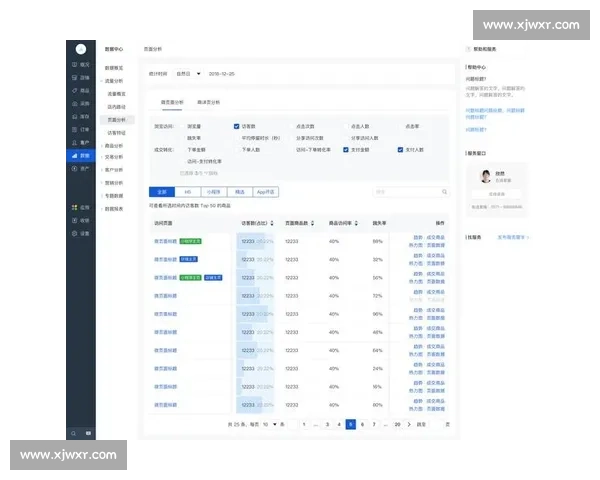Image resolution: width=600 pixels, height=480 pixels.
Task: Click the 全部 filter button
Action: click(x=163, y=191)
